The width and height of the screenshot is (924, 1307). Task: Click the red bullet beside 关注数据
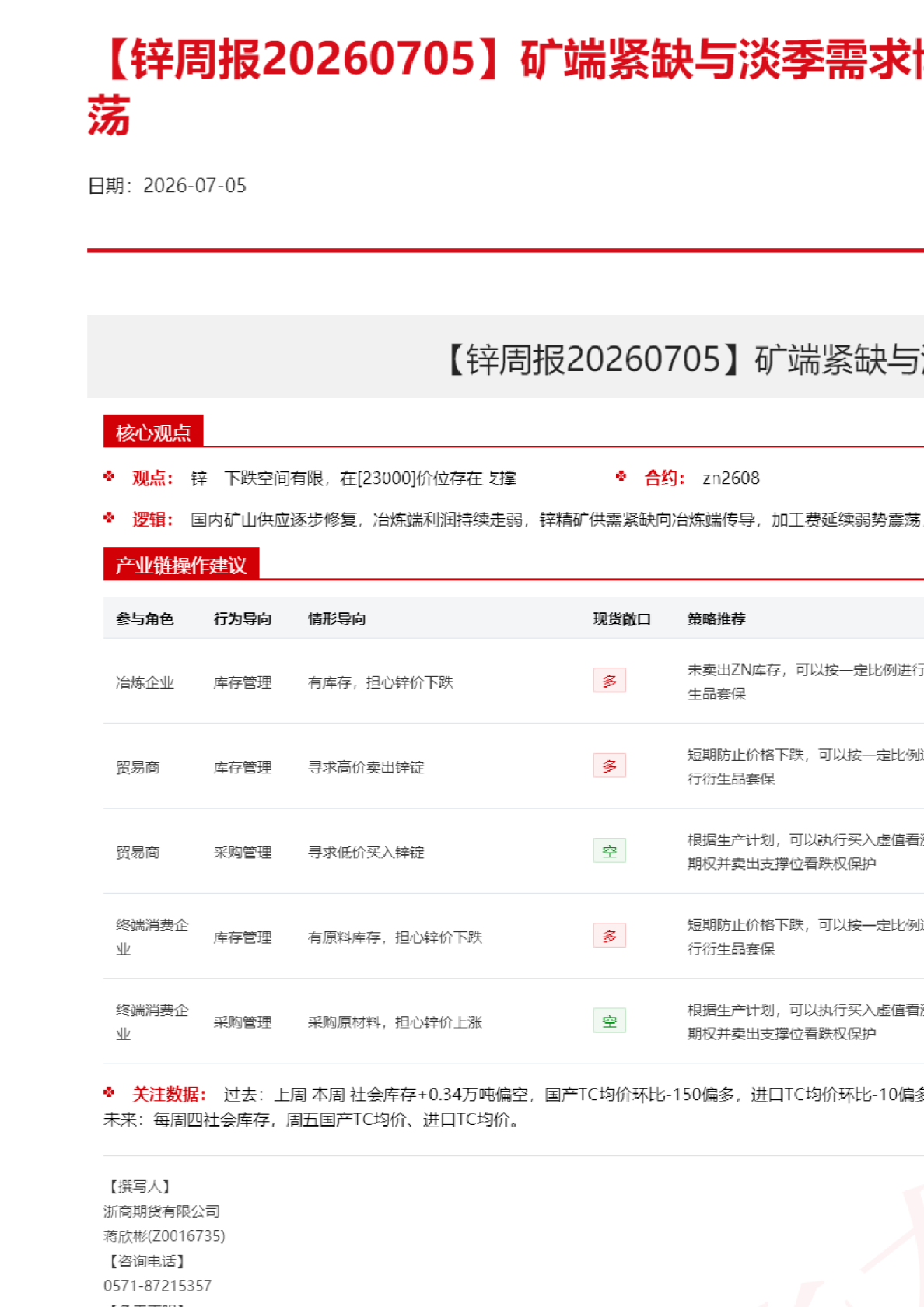tap(109, 1092)
